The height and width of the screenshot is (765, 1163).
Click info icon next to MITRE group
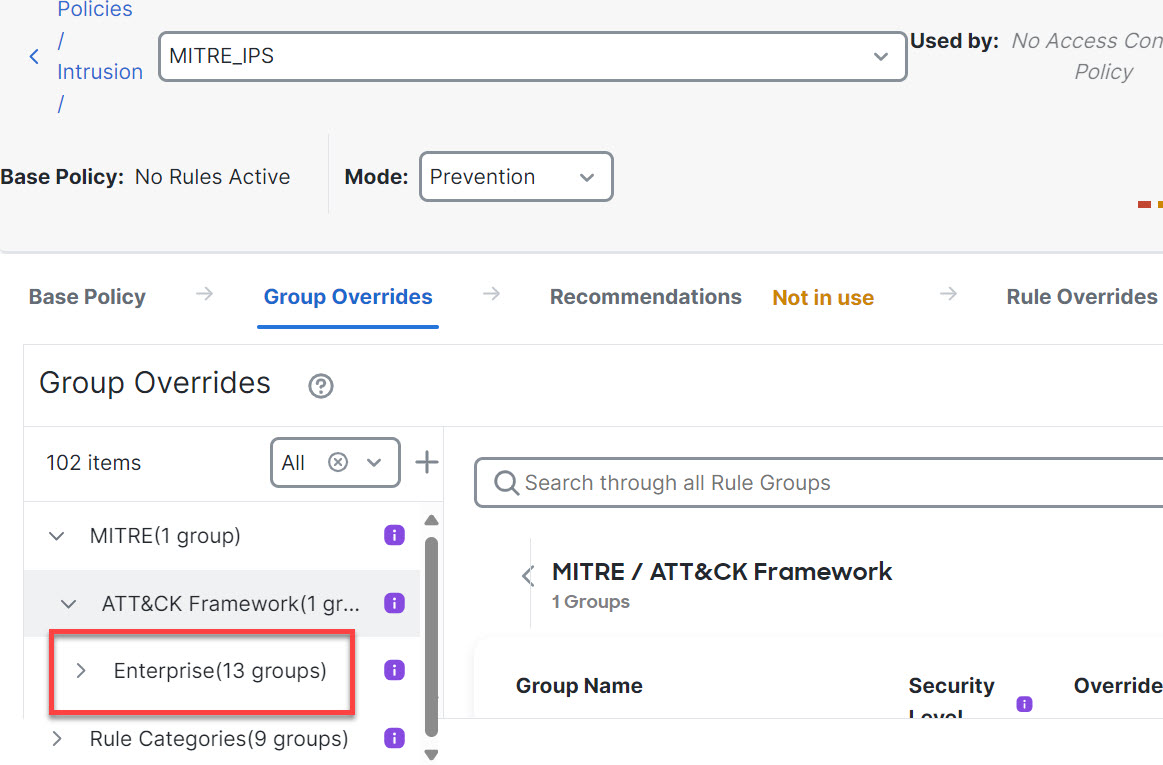coord(394,536)
